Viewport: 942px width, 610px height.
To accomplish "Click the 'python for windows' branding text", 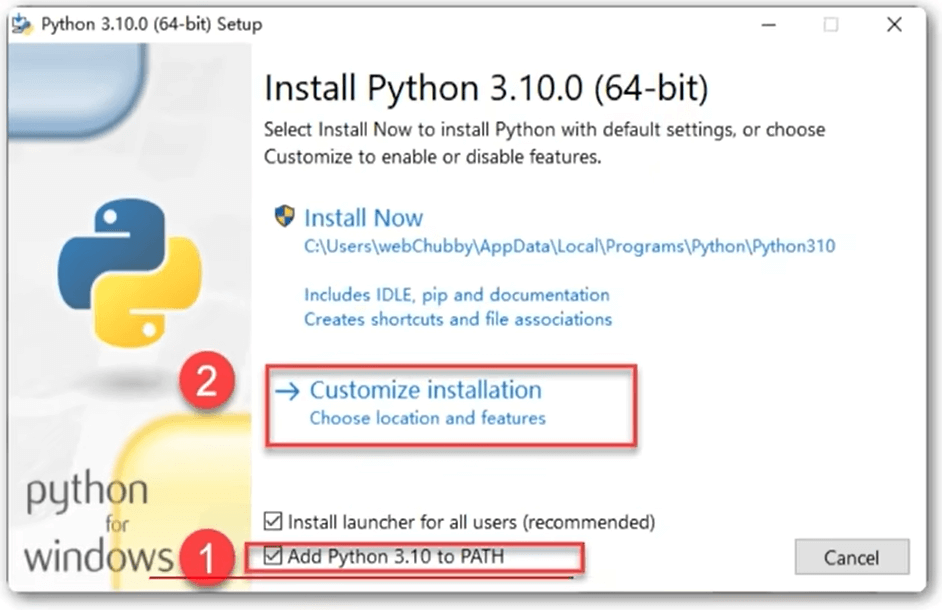I will (90, 524).
